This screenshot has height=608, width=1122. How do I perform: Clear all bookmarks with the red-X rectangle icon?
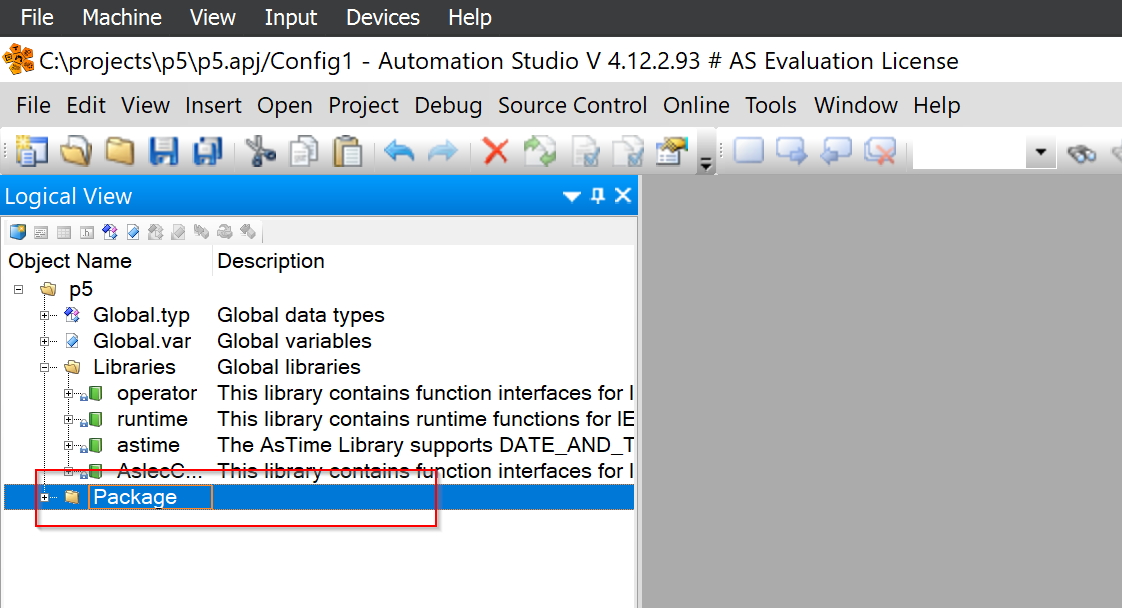click(880, 151)
